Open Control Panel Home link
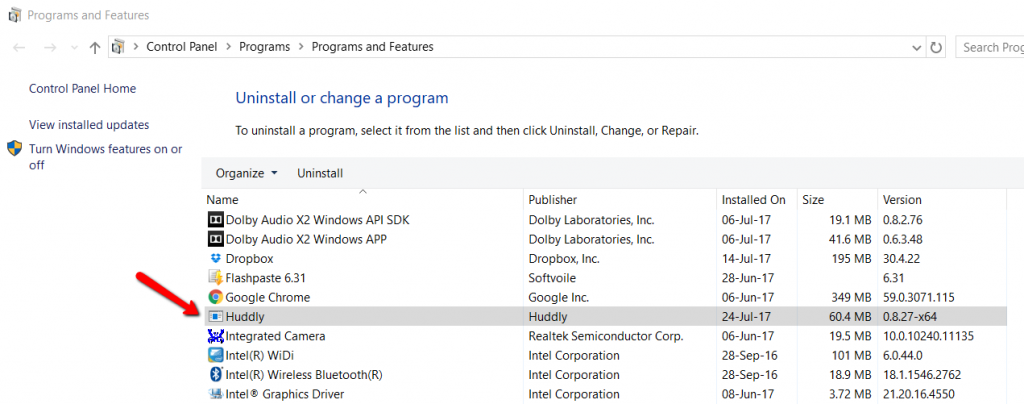Screen dimensions: 1024x404 82,89
